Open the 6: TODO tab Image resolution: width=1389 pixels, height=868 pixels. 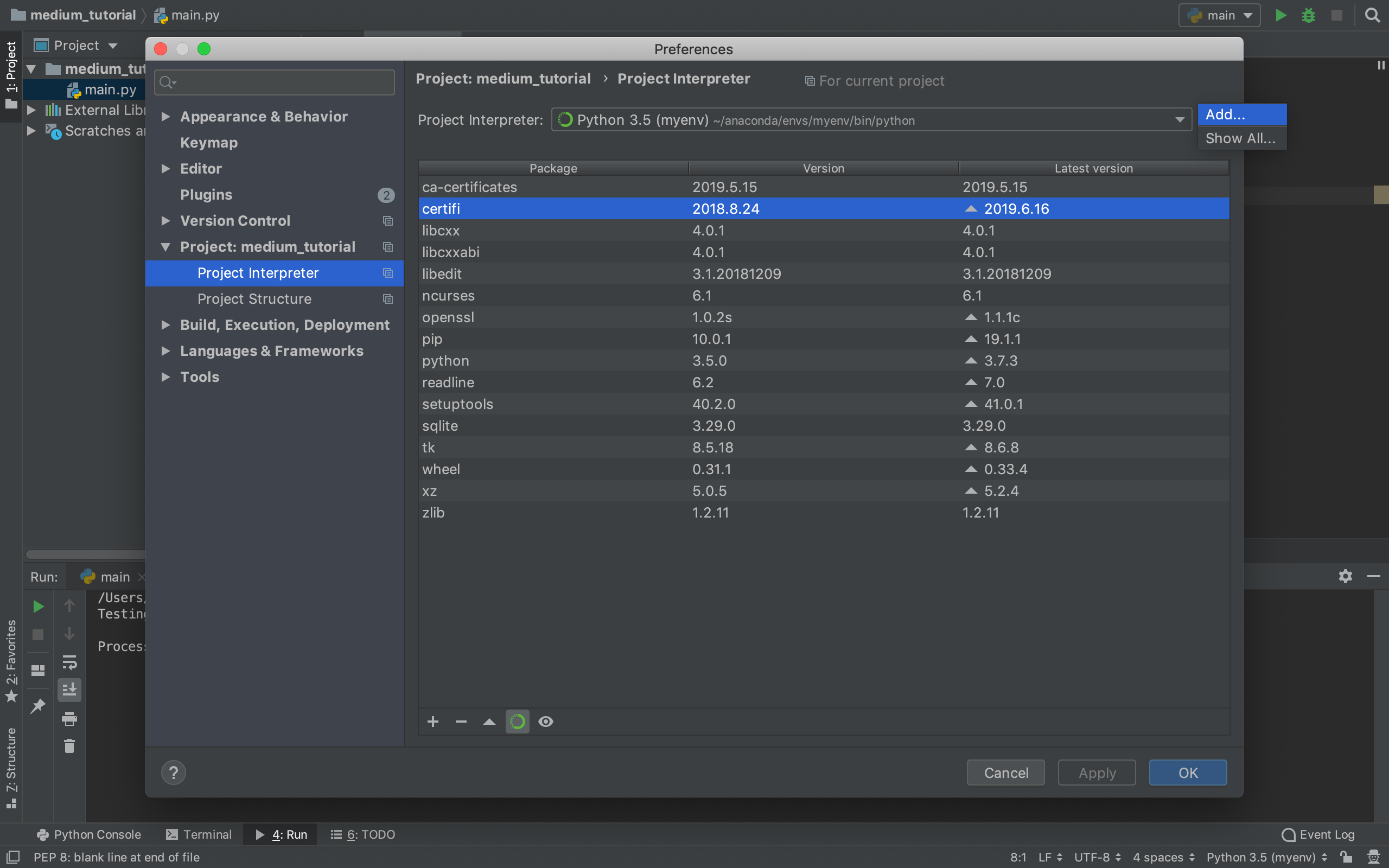363,834
